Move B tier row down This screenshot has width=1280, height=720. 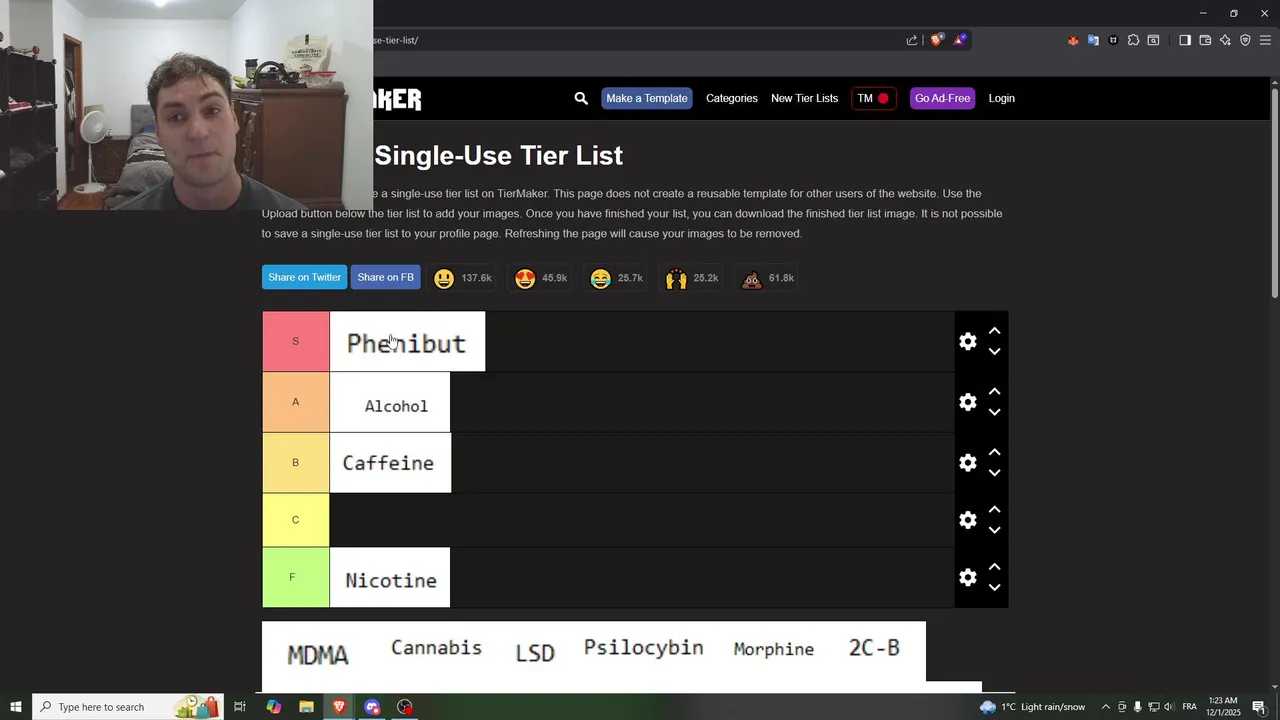tap(994, 474)
